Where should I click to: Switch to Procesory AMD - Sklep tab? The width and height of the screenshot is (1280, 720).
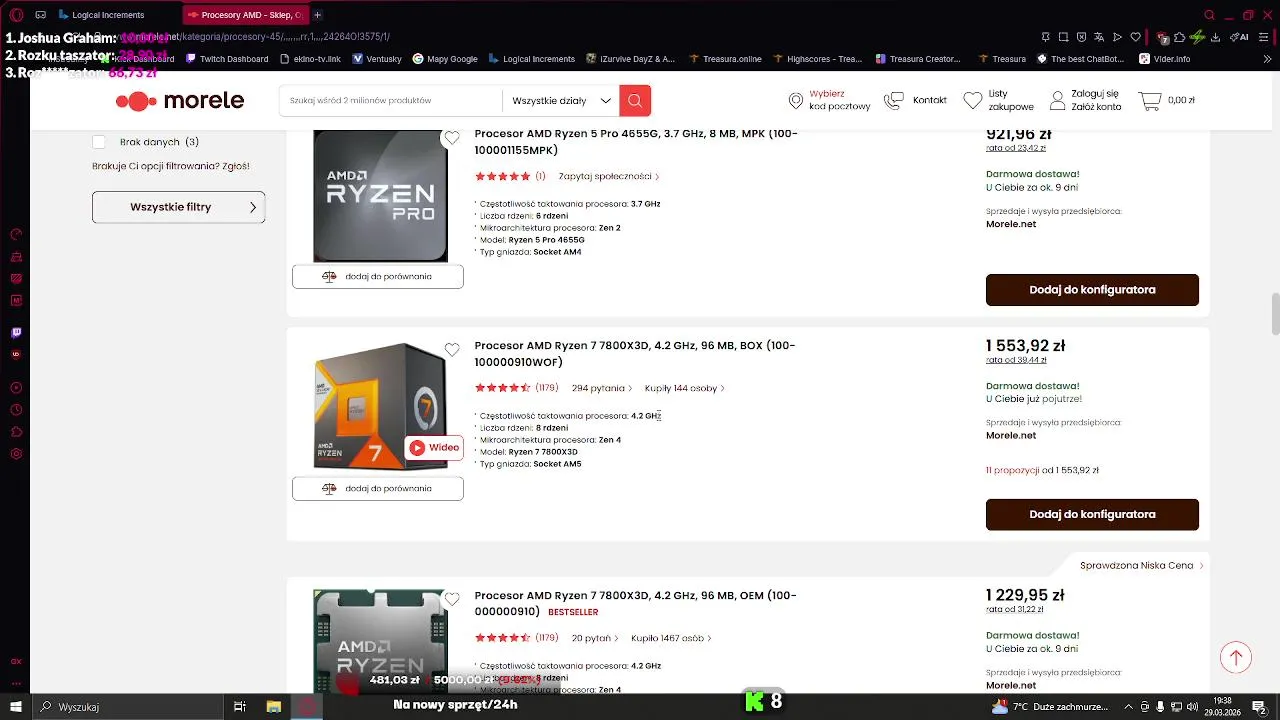click(x=245, y=15)
